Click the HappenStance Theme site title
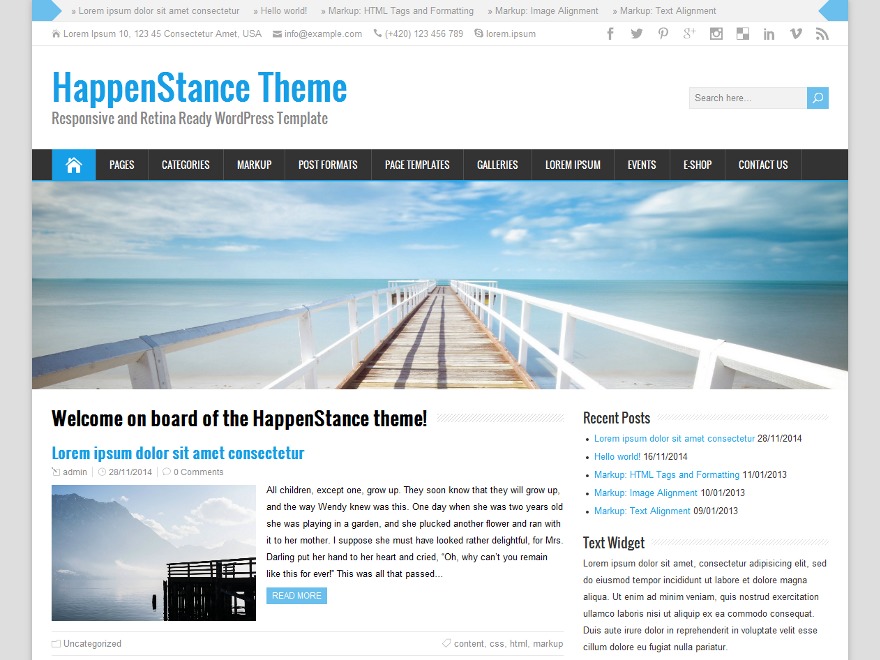The width and height of the screenshot is (880, 660). pyautogui.click(x=199, y=88)
